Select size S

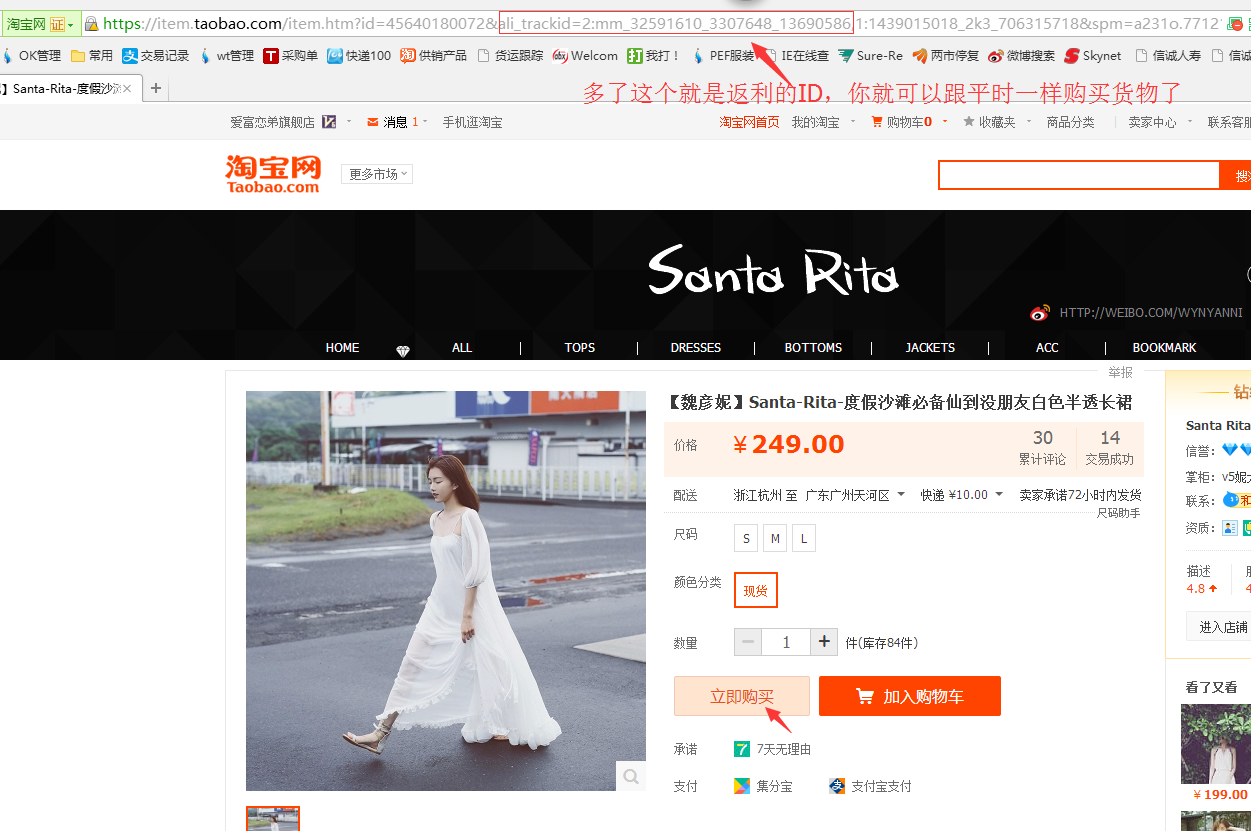click(745, 539)
